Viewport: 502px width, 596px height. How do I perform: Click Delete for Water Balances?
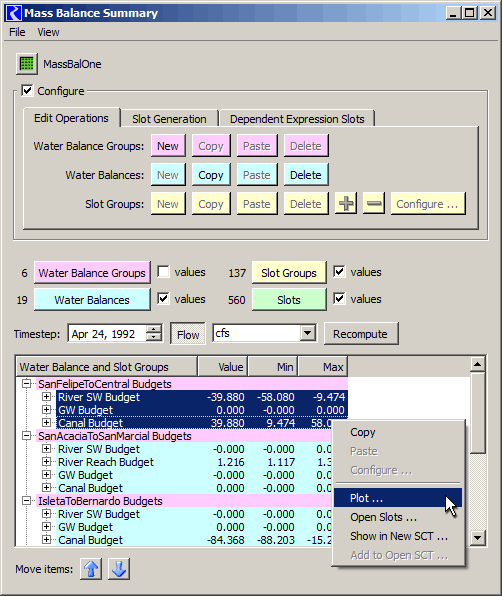click(306, 175)
